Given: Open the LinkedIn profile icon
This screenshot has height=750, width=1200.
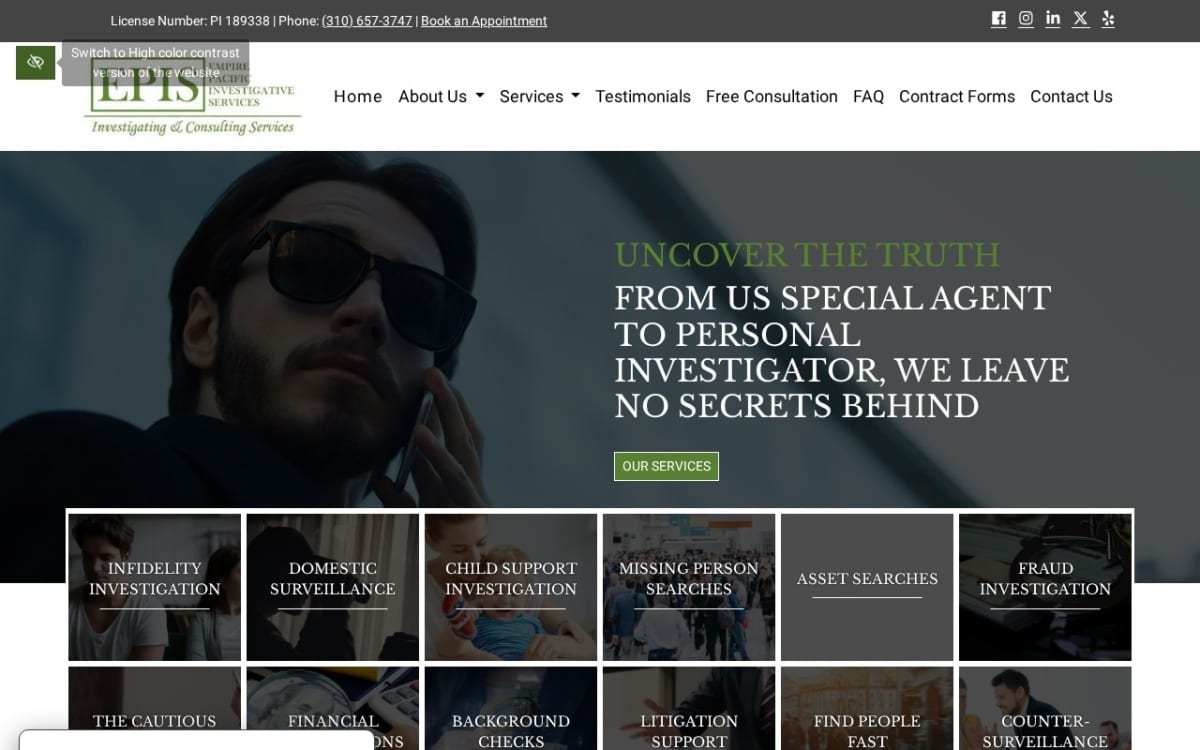Looking at the screenshot, I should tap(1053, 18).
